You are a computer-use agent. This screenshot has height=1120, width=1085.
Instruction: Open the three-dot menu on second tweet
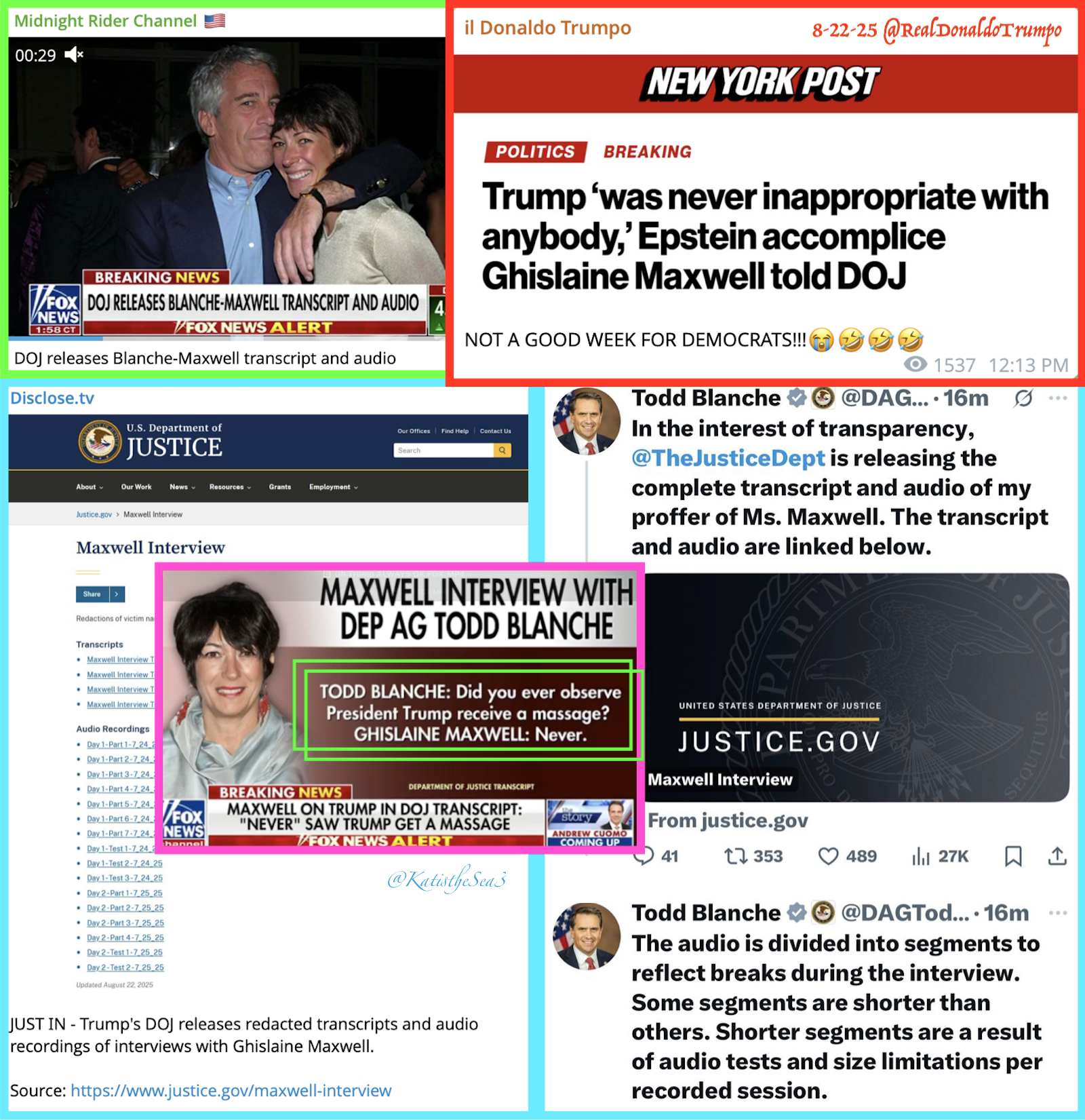click(1058, 913)
